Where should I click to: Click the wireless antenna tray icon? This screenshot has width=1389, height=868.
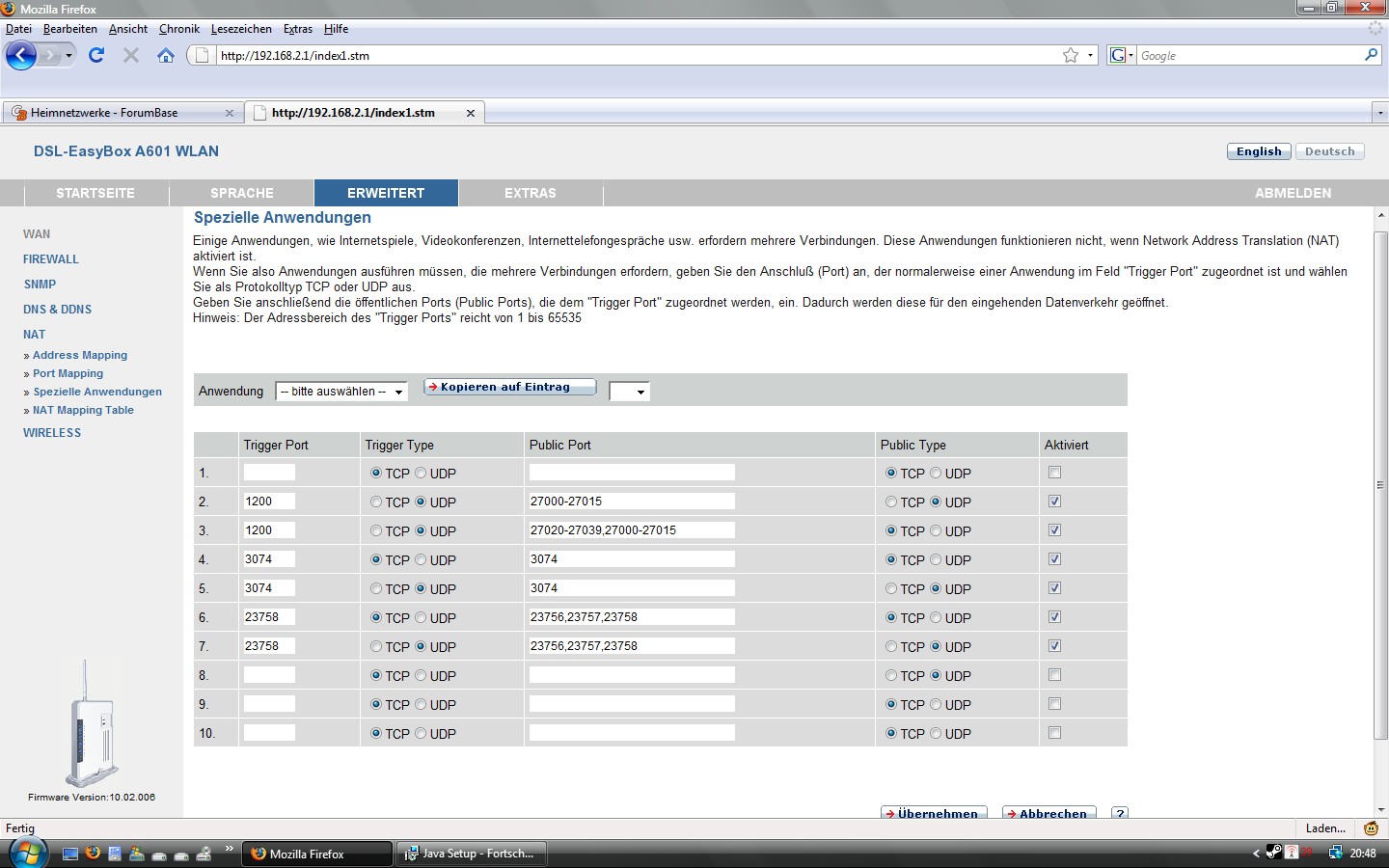pos(1291,853)
